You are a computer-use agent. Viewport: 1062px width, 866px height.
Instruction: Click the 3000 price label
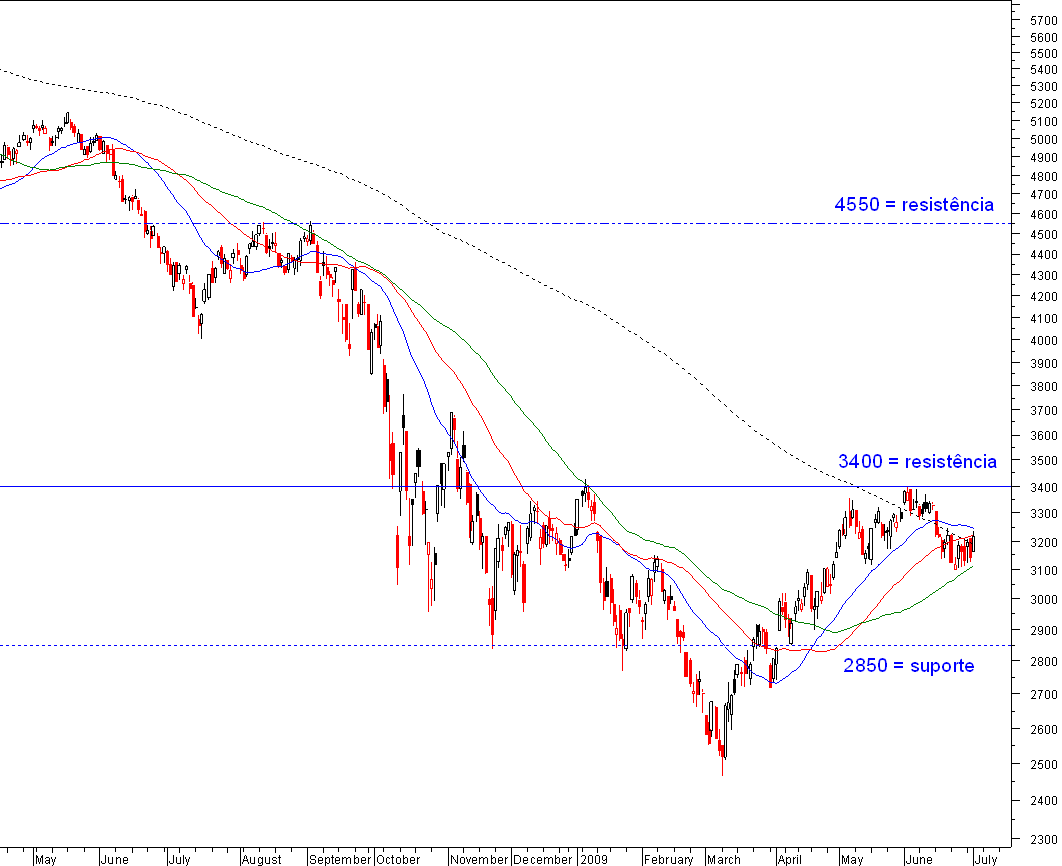pos(1043,599)
